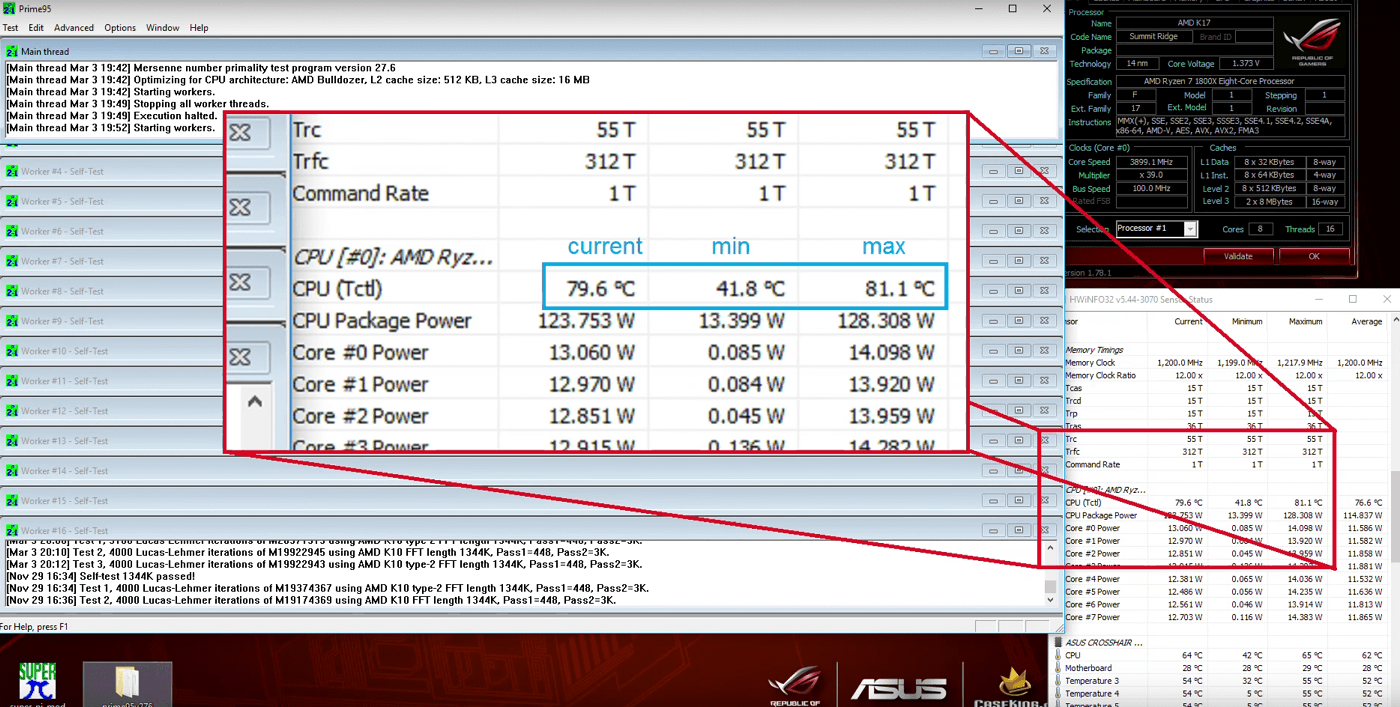Screen dimensions: 1400x707
Task: Sort HWiNFO sensors by the Current column
Action: 1188,322
